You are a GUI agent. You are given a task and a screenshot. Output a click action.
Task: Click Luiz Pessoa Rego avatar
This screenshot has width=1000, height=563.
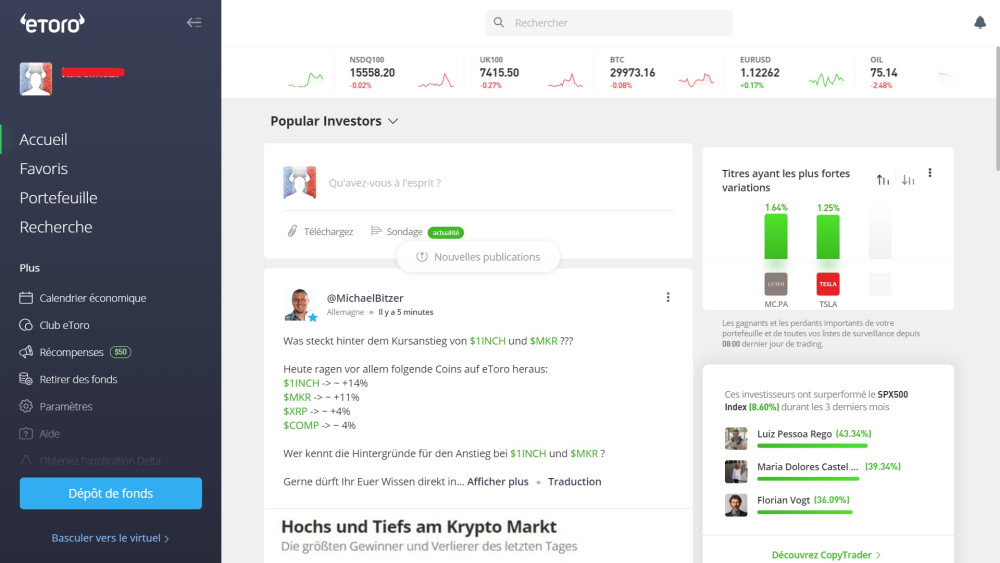736,439
